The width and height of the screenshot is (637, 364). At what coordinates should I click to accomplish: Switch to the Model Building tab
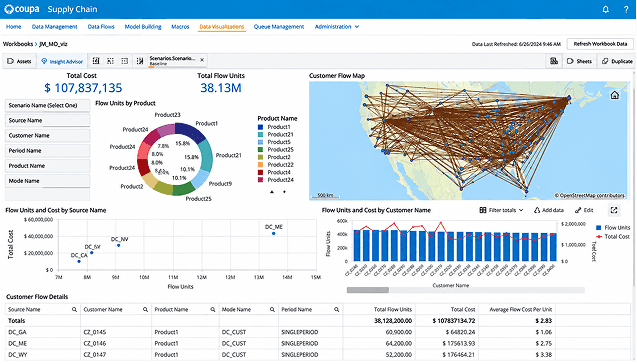tap(143, 27)
